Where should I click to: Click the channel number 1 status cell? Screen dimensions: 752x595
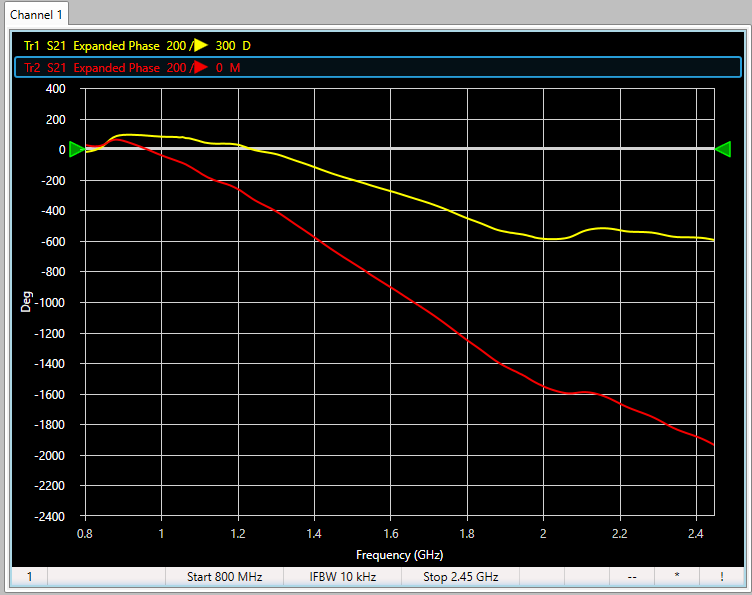[x=29, y=577]
